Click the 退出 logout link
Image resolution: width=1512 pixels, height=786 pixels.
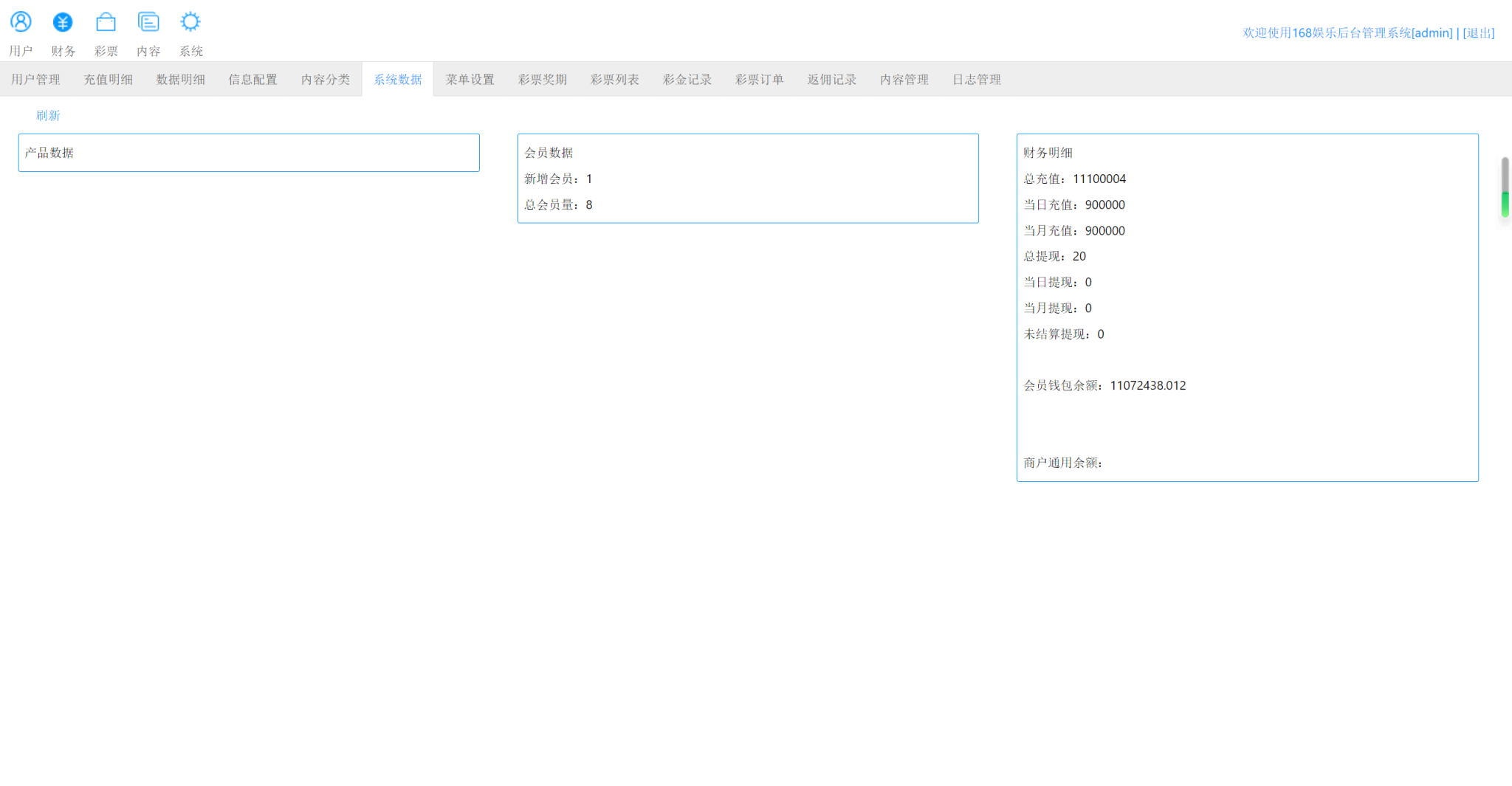coord(1478,33)
